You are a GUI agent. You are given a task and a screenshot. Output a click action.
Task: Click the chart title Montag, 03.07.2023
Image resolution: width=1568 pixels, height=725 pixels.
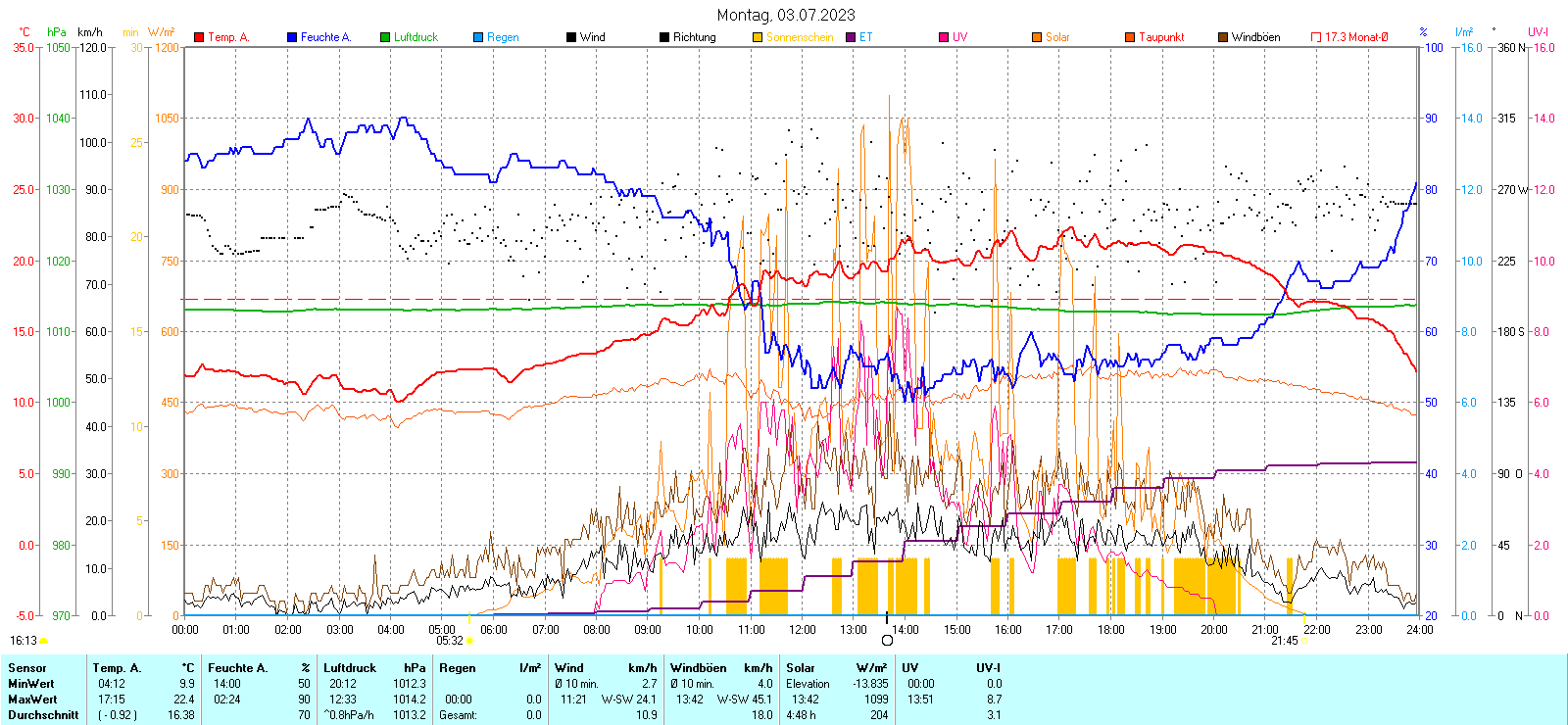[785, 15]
